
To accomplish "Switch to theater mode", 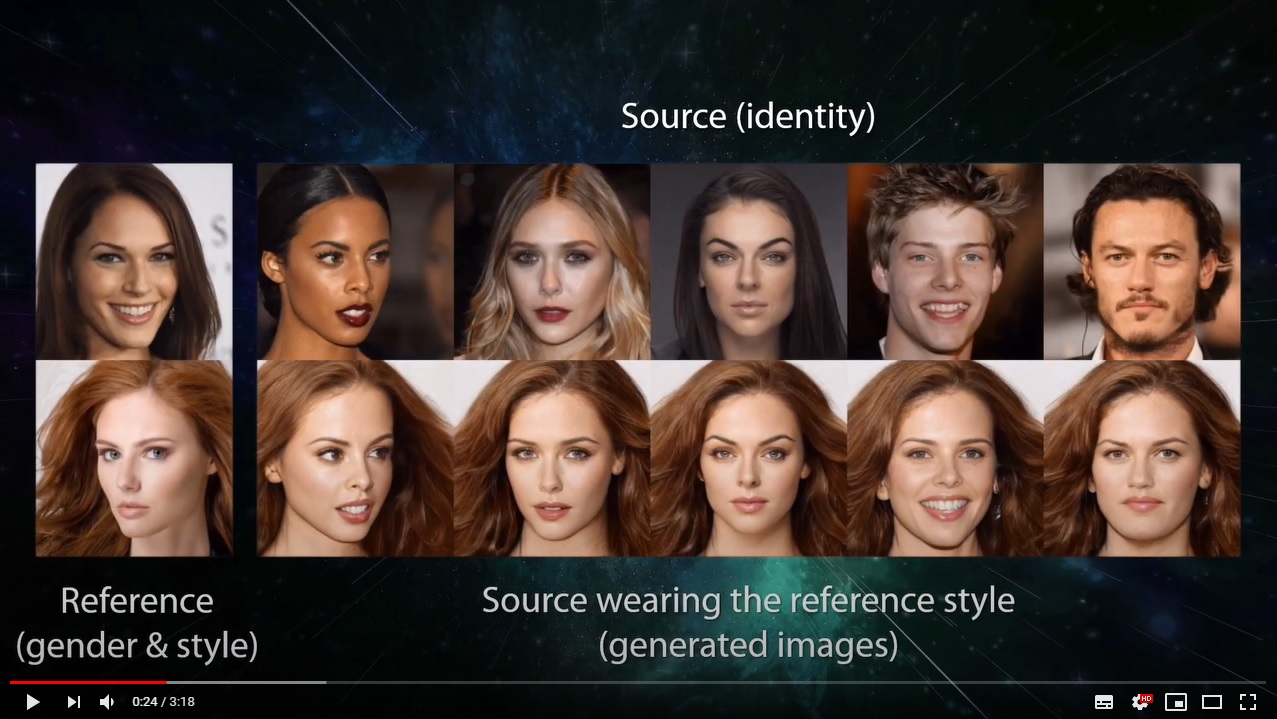I will tap(1212, 702).
